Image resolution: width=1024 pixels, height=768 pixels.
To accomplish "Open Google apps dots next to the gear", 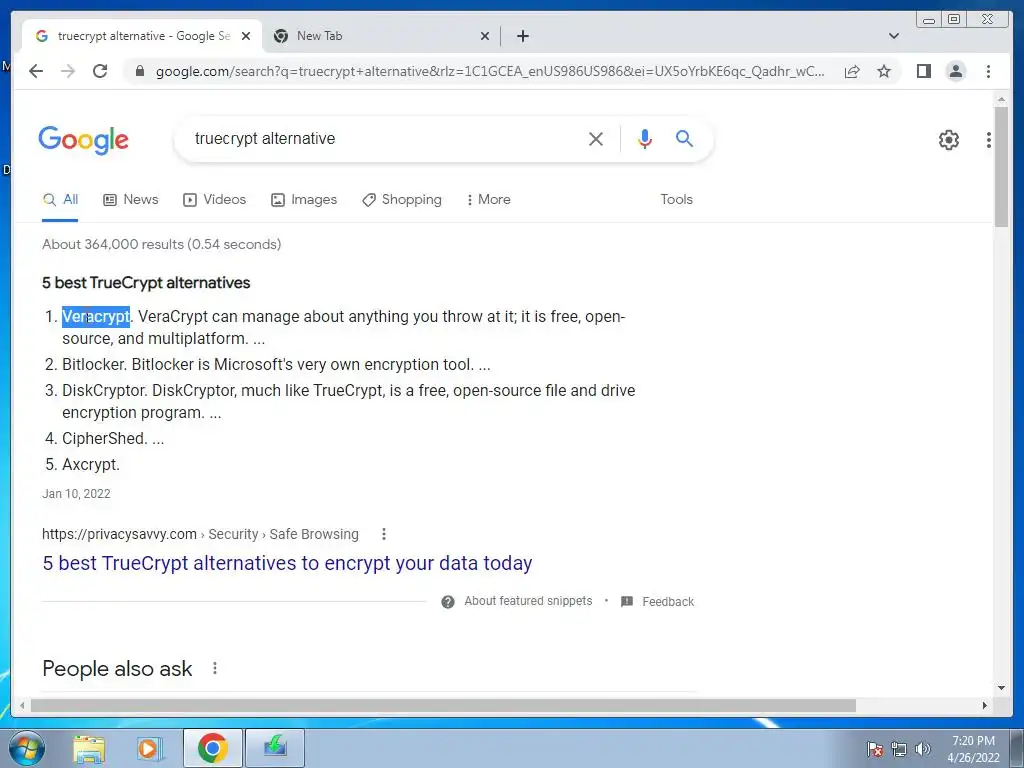I will pyautogui.click(x=989, y=140).
